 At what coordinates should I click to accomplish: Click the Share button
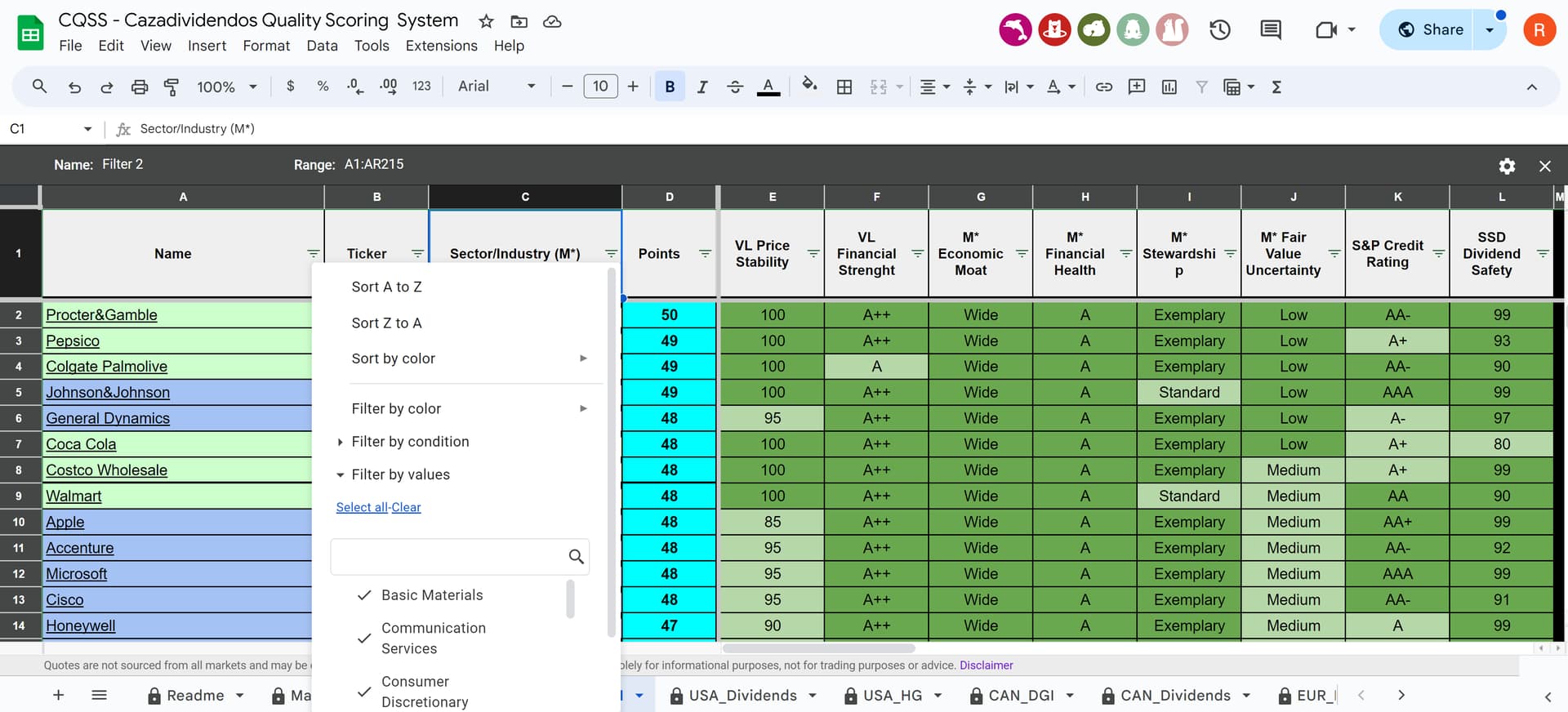pyautogui.click(x=1429, y=30)
